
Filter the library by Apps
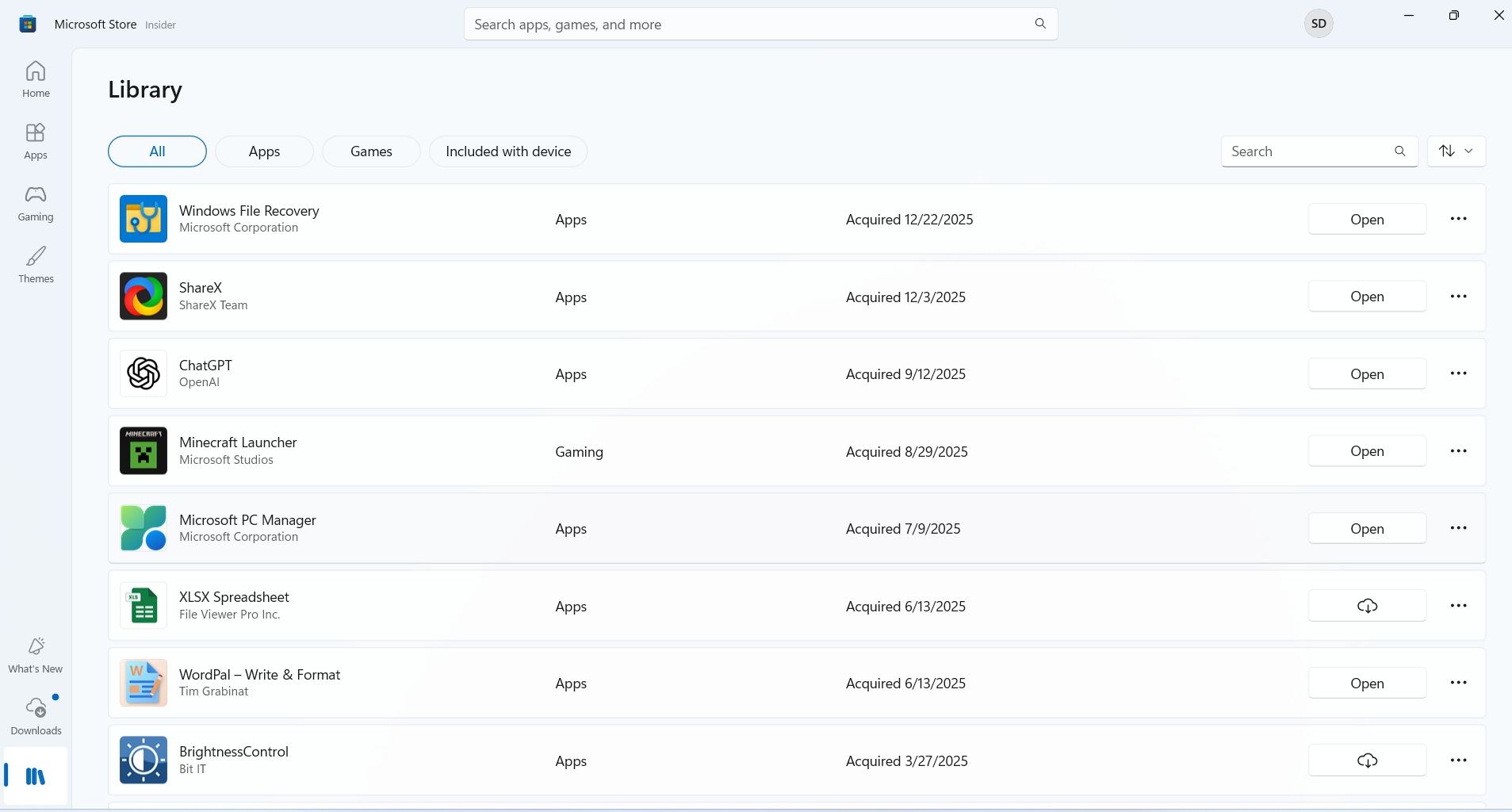click(264, 151)
